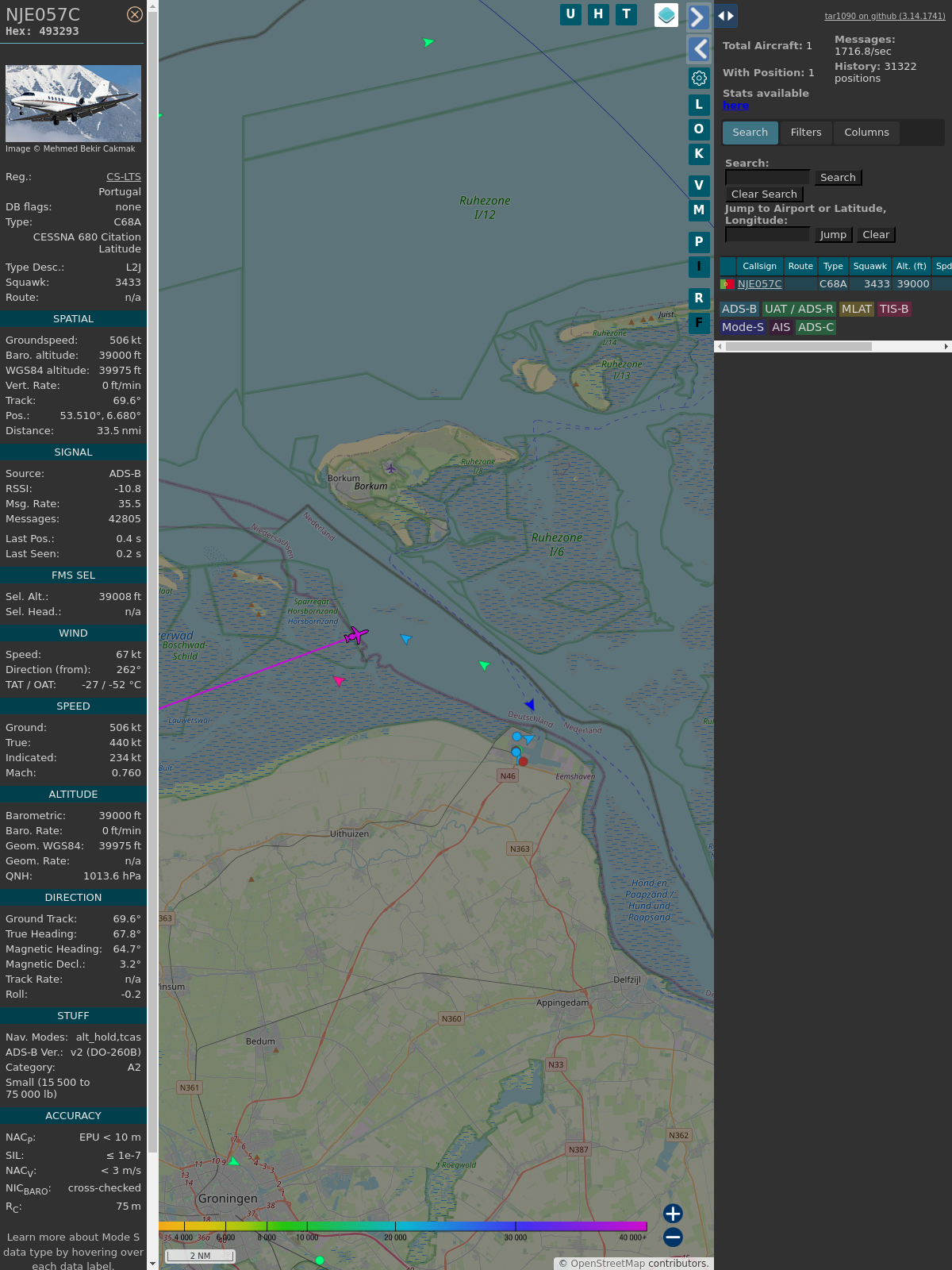Switch to the Search tab
Viewport: 952px width, 1270px height.
coord(750,133)
